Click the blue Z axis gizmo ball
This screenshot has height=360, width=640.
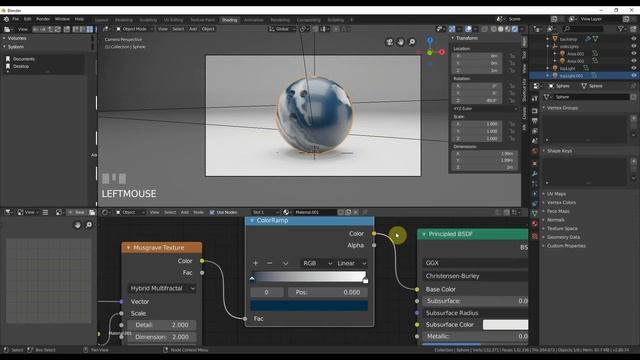click(x=430, y=40)
